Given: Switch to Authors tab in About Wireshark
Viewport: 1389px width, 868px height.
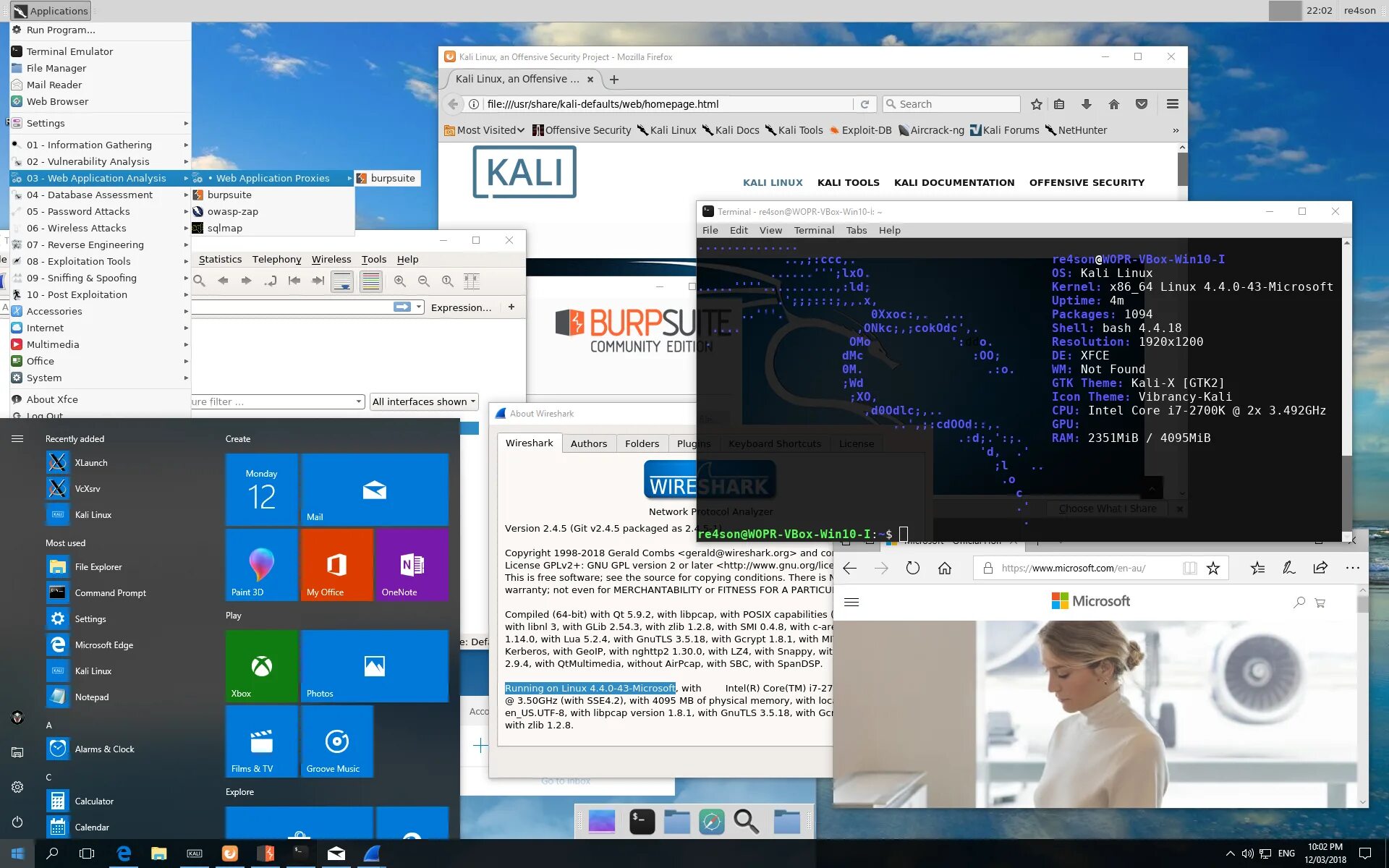Looking at the screenshot, I should [588, 443].
